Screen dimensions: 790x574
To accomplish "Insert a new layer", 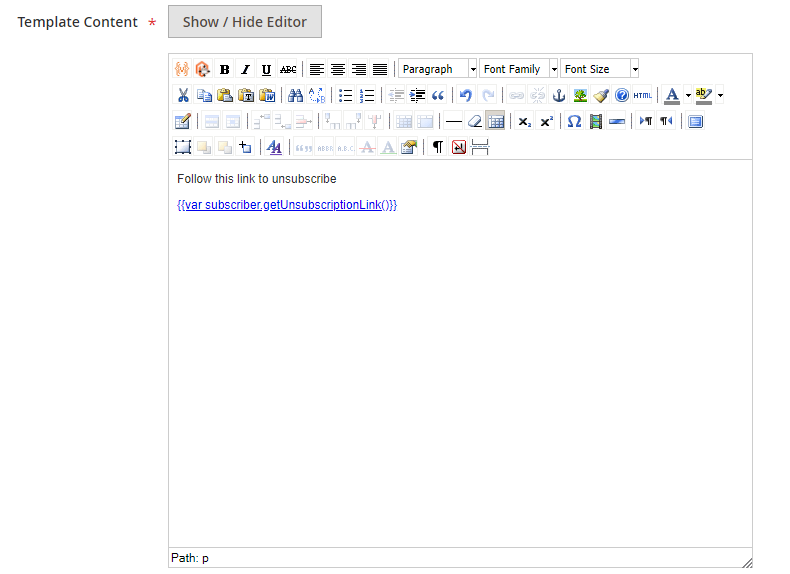I will click(x=182, y=147).
